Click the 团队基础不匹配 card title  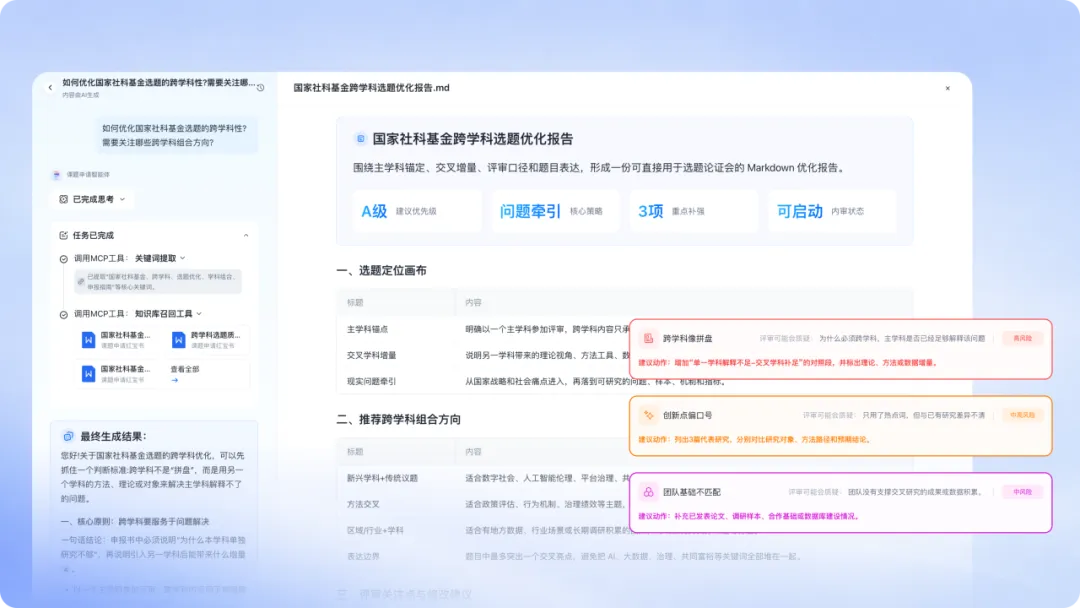click(x=692, y=492)
